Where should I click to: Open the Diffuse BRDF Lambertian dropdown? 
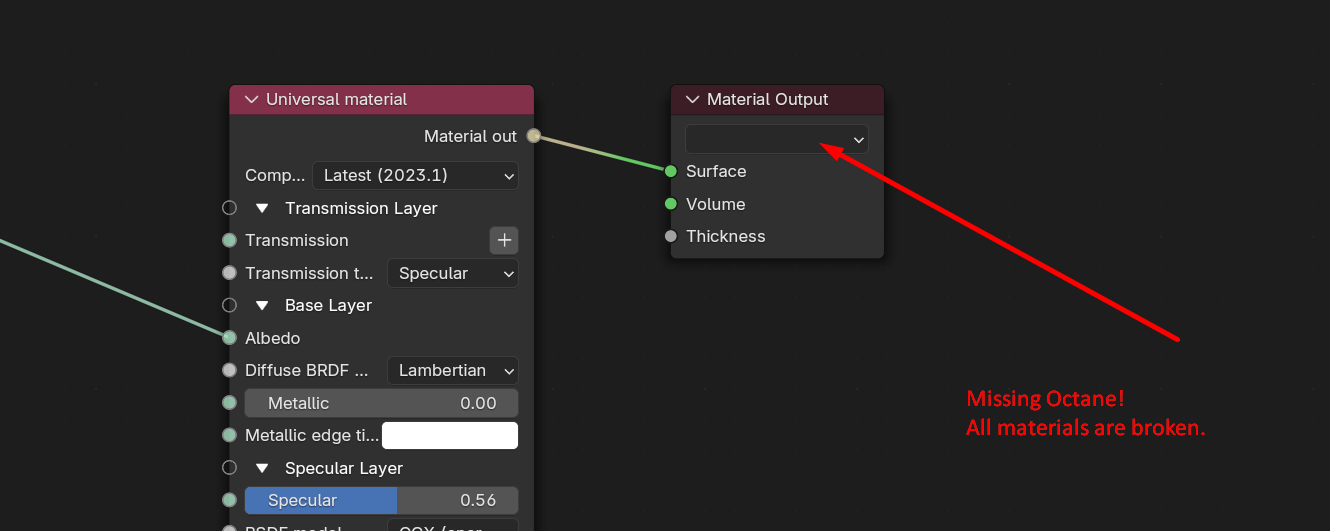pos(452,370)
